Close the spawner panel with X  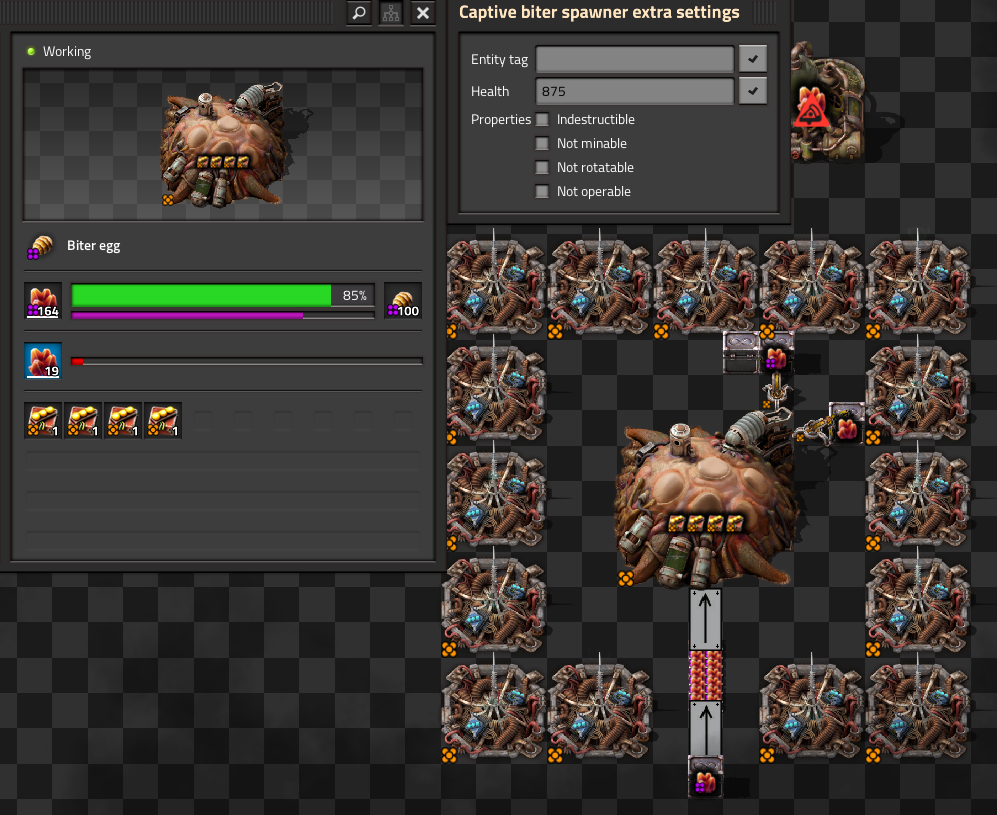coord(423,13)
